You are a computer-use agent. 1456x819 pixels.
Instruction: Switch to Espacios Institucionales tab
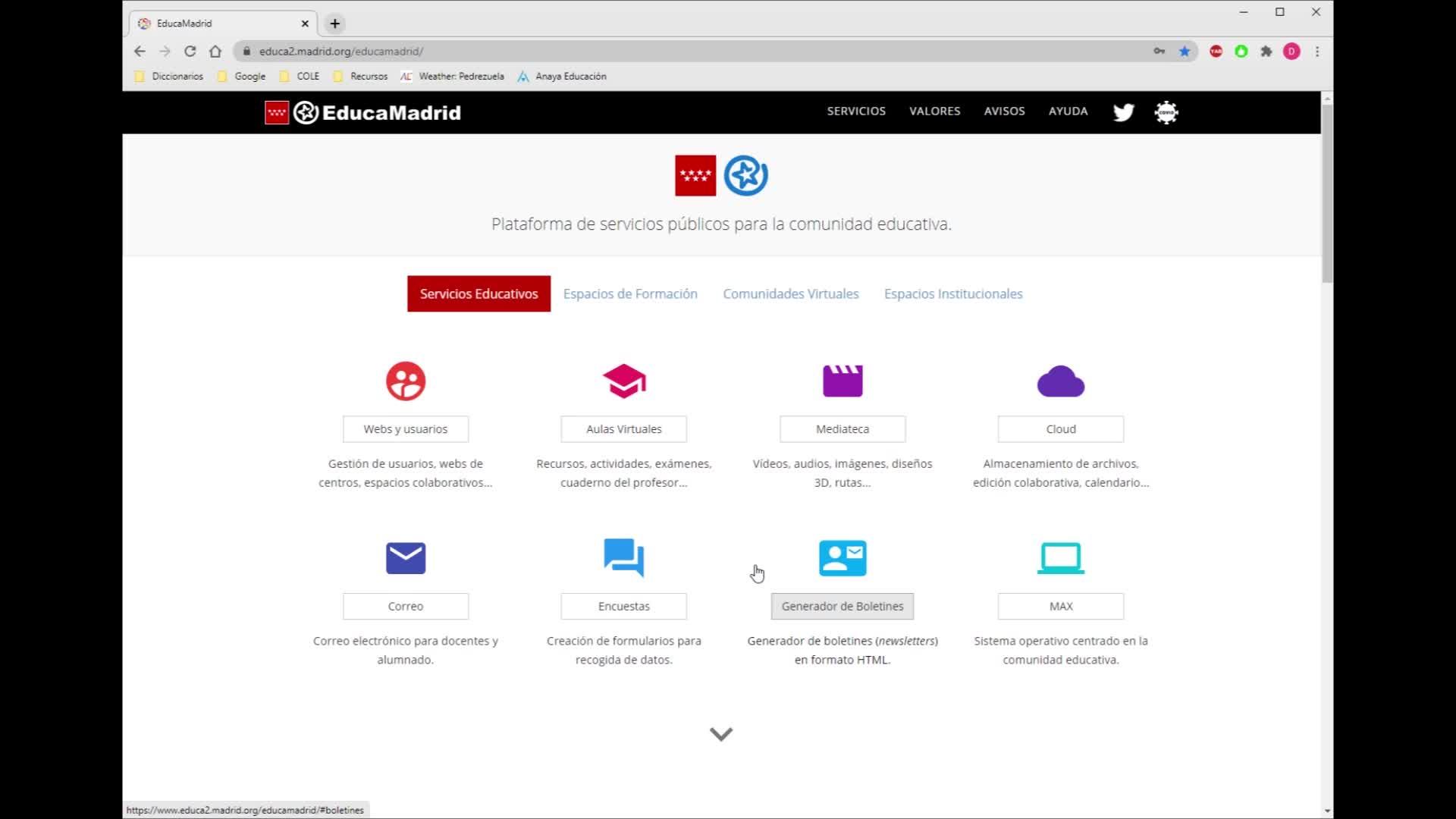[952, 293]
